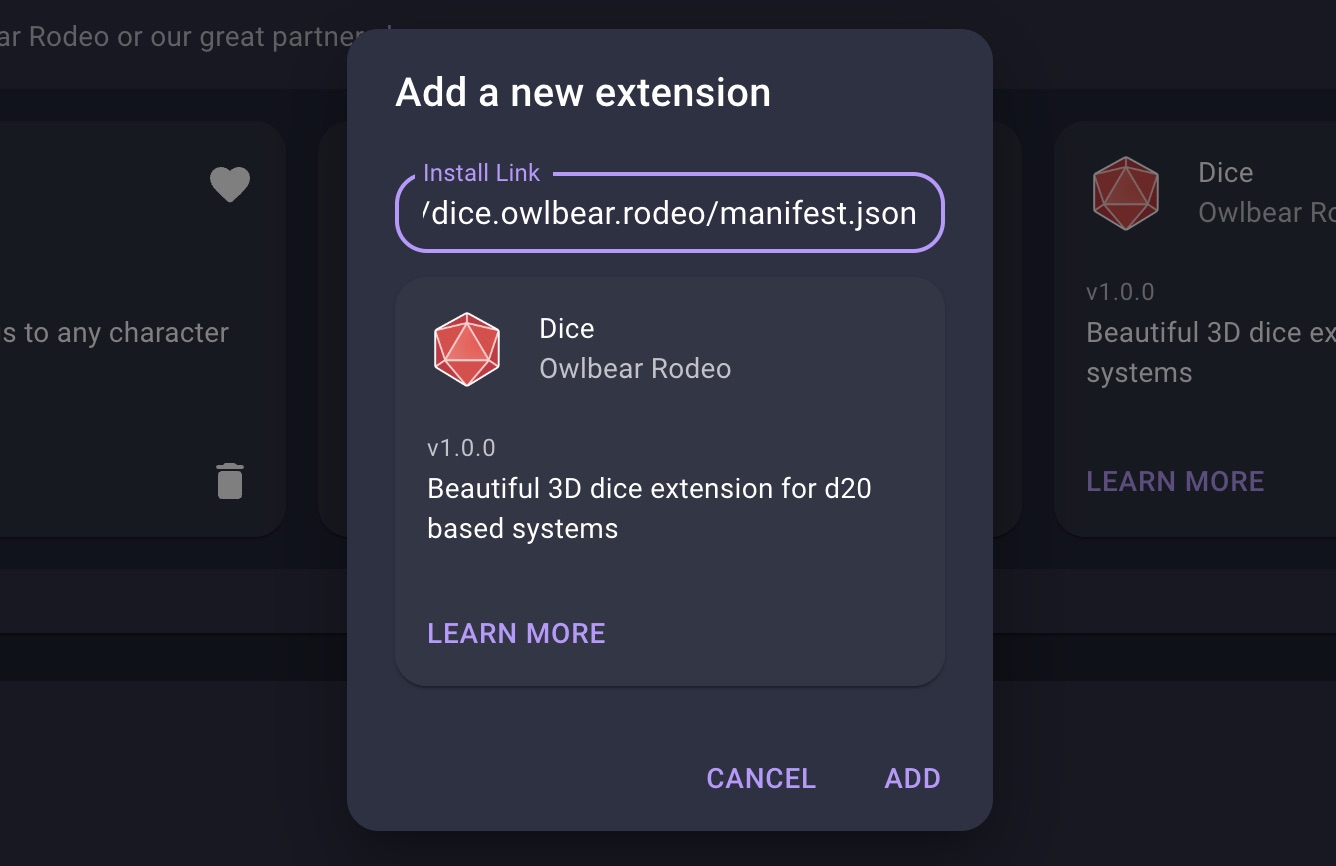Open LEARN MORE on the right Dice card
The width and height of the screenshot is (1336, 866).
[1175, 481]
